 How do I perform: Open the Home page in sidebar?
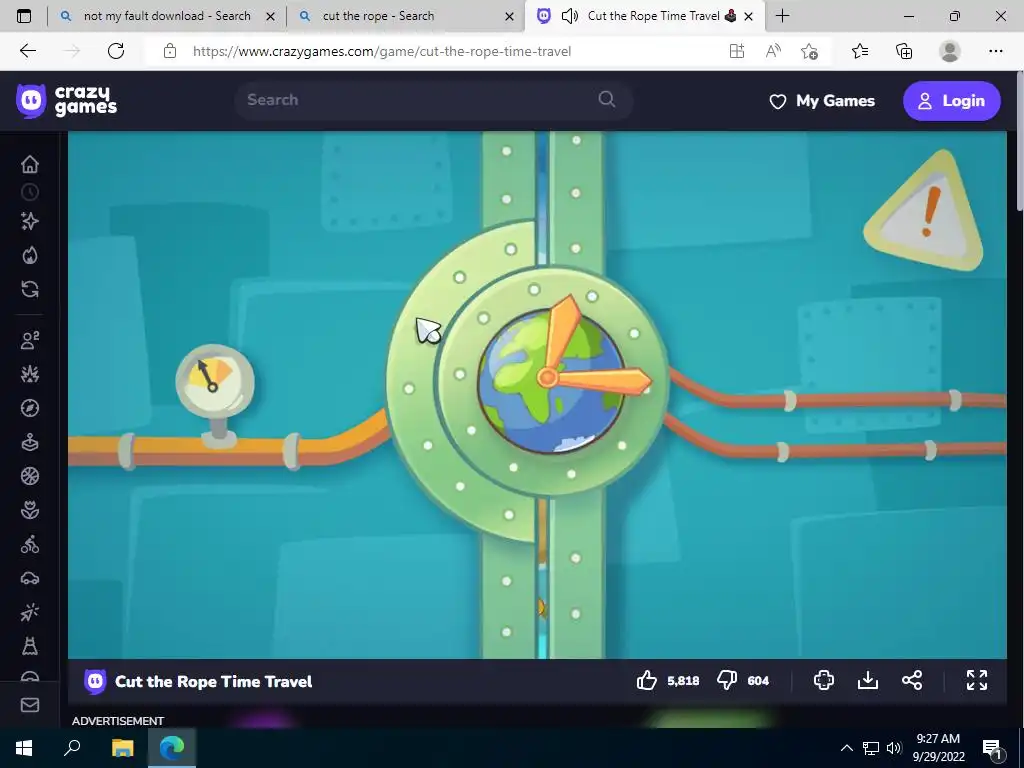tap(29, 164)
